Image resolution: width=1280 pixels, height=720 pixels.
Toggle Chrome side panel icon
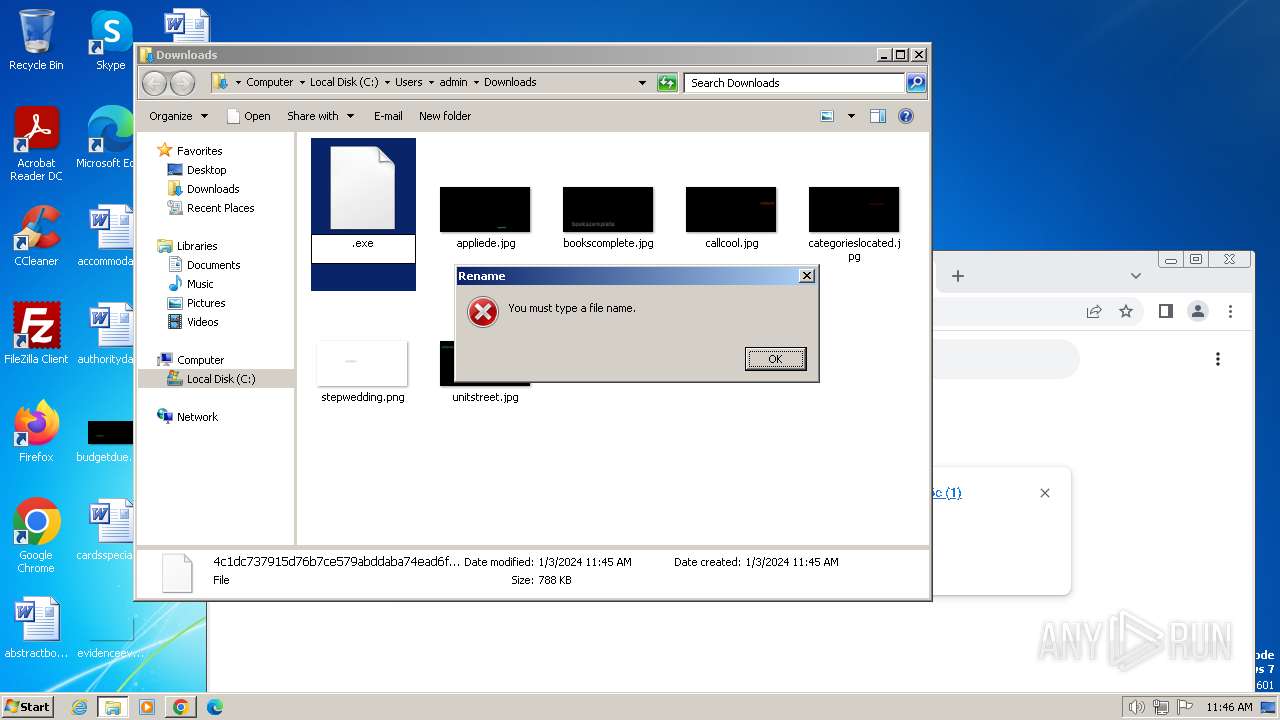pyautogui.click(x=1165, y=311)
